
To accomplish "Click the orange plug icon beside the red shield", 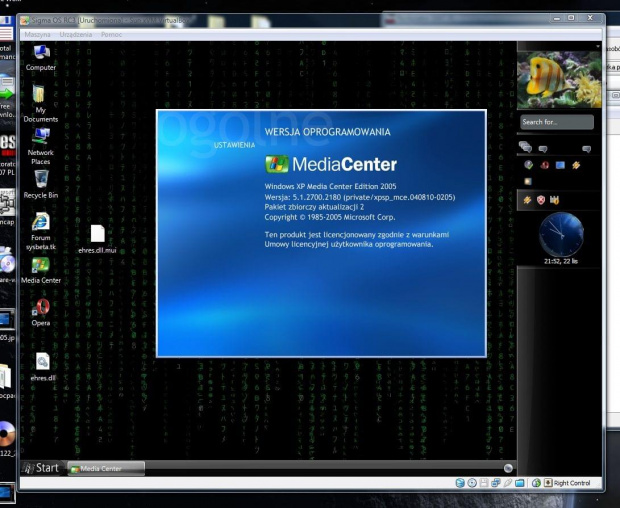I will pyautogui.click(x=527, y=200).
